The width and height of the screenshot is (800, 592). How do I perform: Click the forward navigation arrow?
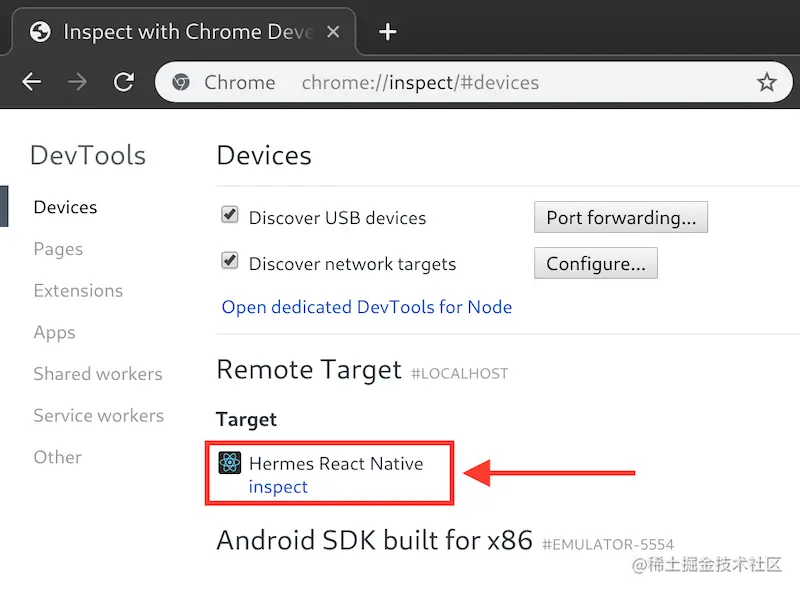pos(77,82)
